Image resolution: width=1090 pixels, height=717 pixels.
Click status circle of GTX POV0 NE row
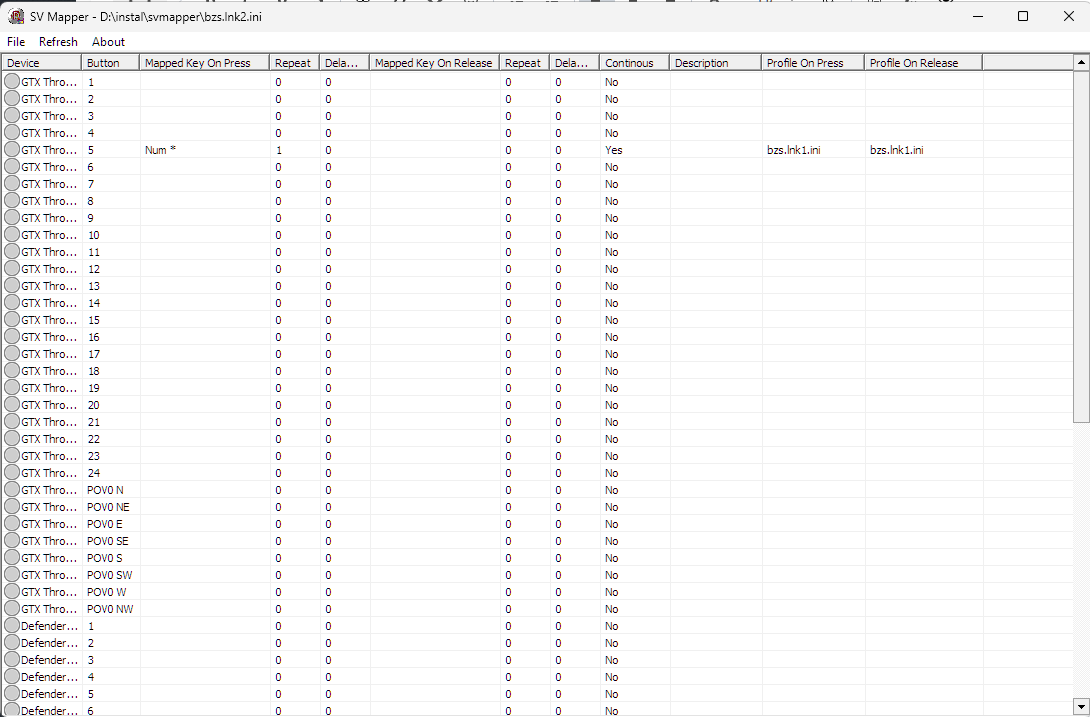(12, 507)
